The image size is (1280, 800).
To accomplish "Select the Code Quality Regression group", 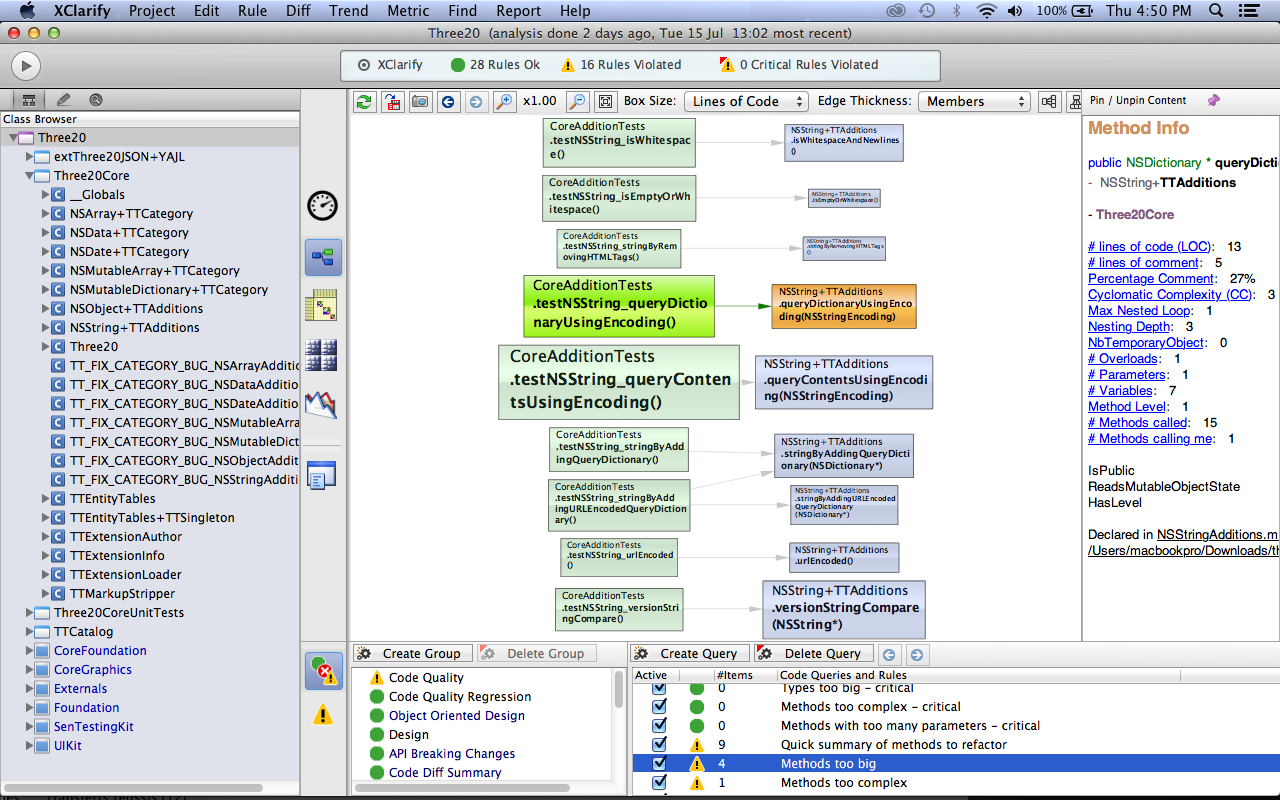I will 460,697.
